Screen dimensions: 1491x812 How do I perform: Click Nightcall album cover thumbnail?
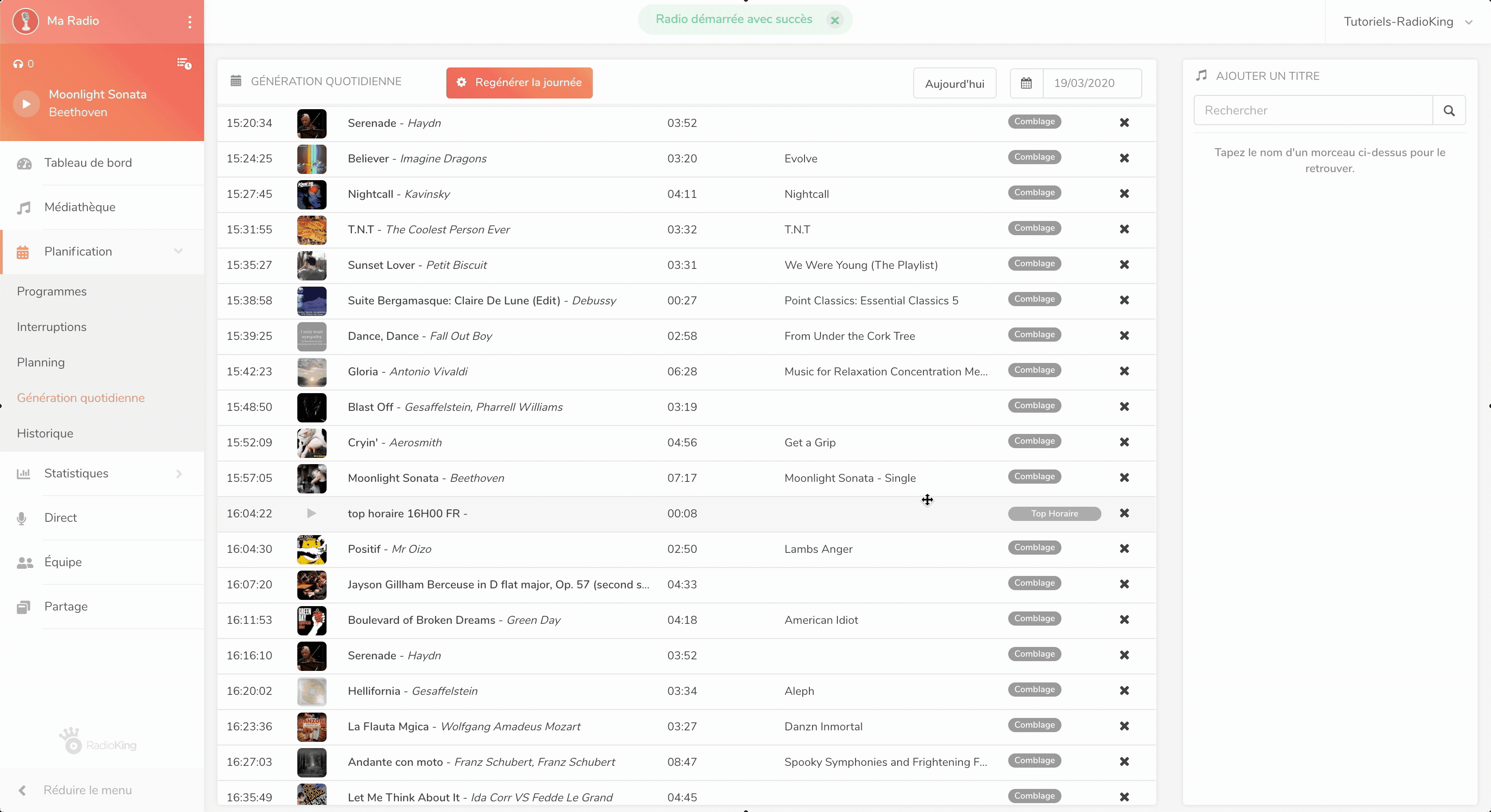point(312,194)
